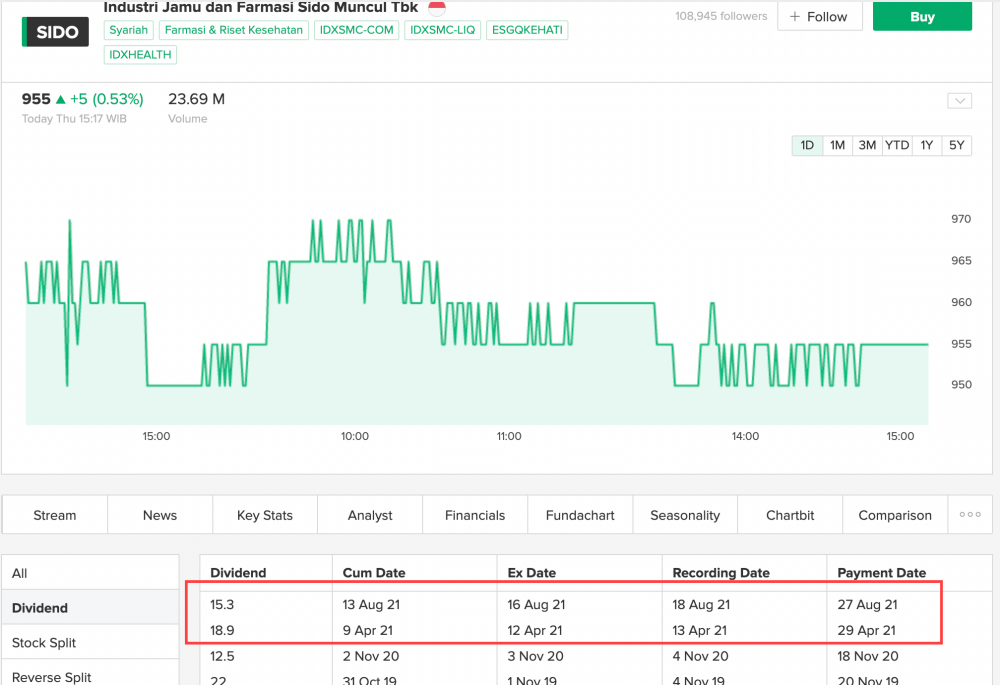This screenshot has height=685, width=1000.
Task: Click the Syariah tag
Action: click(129, 30)
